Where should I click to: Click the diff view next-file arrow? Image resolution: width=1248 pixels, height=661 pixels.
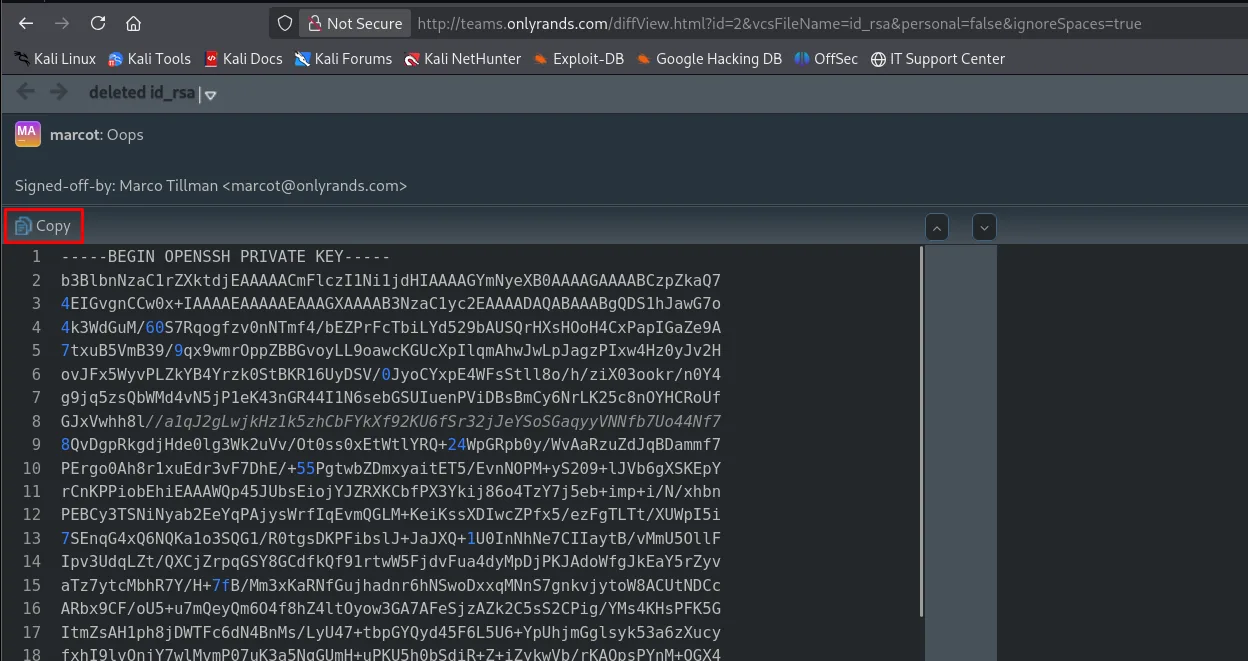(59, 93)
